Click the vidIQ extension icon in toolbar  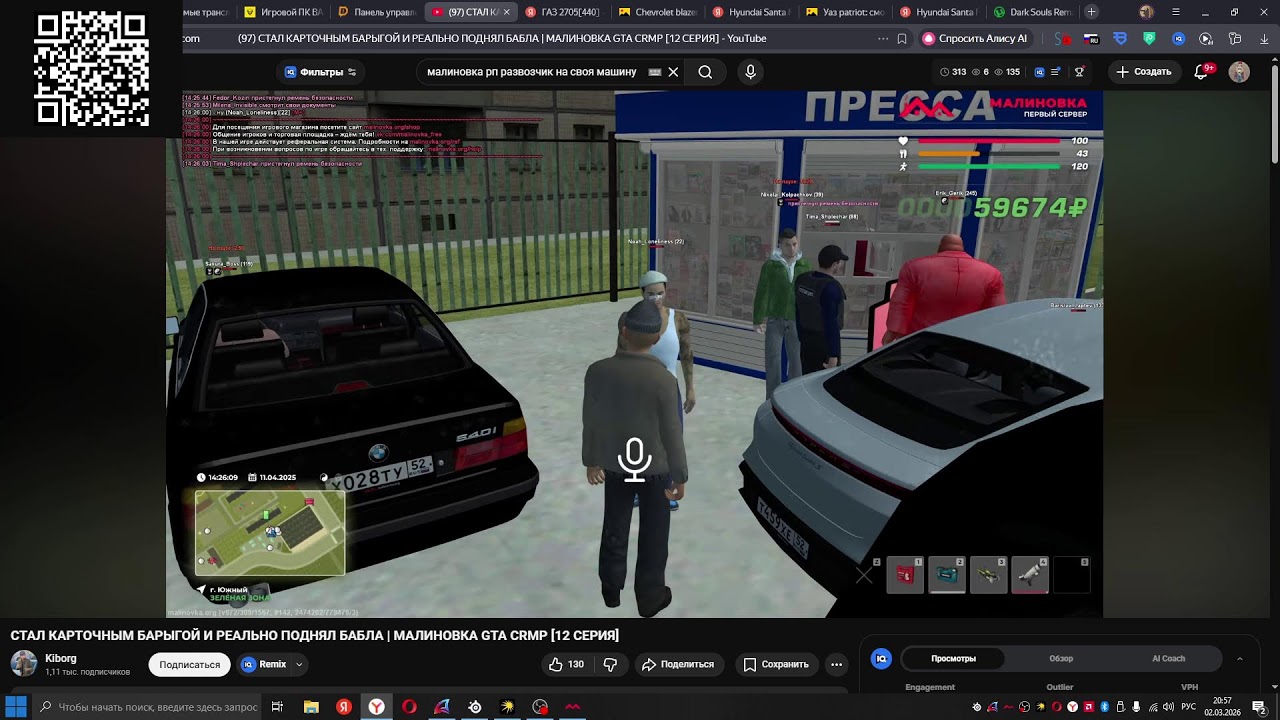tap(1179, 39)
